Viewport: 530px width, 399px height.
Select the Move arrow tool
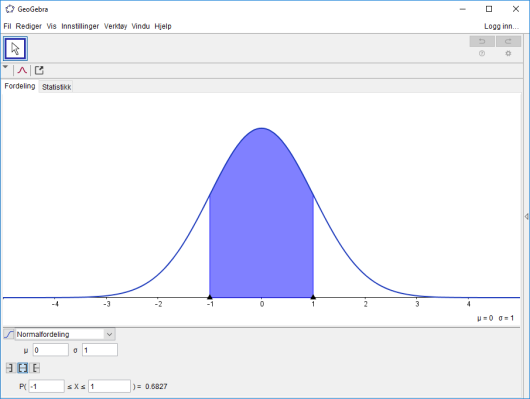coord(15,49)
